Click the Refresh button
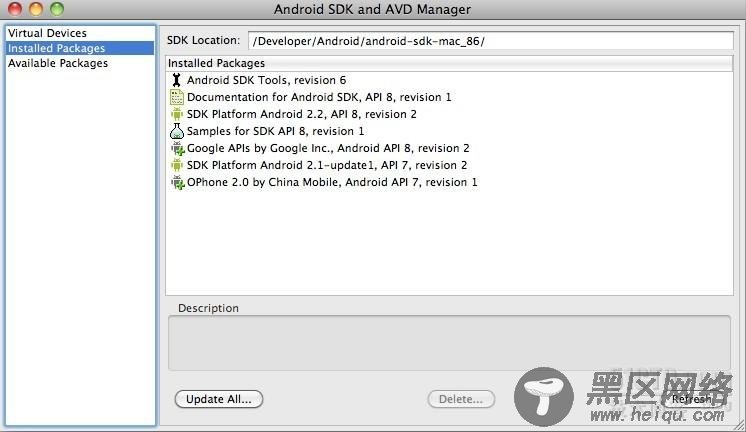 pyautogui.click(x=692, y=399)
